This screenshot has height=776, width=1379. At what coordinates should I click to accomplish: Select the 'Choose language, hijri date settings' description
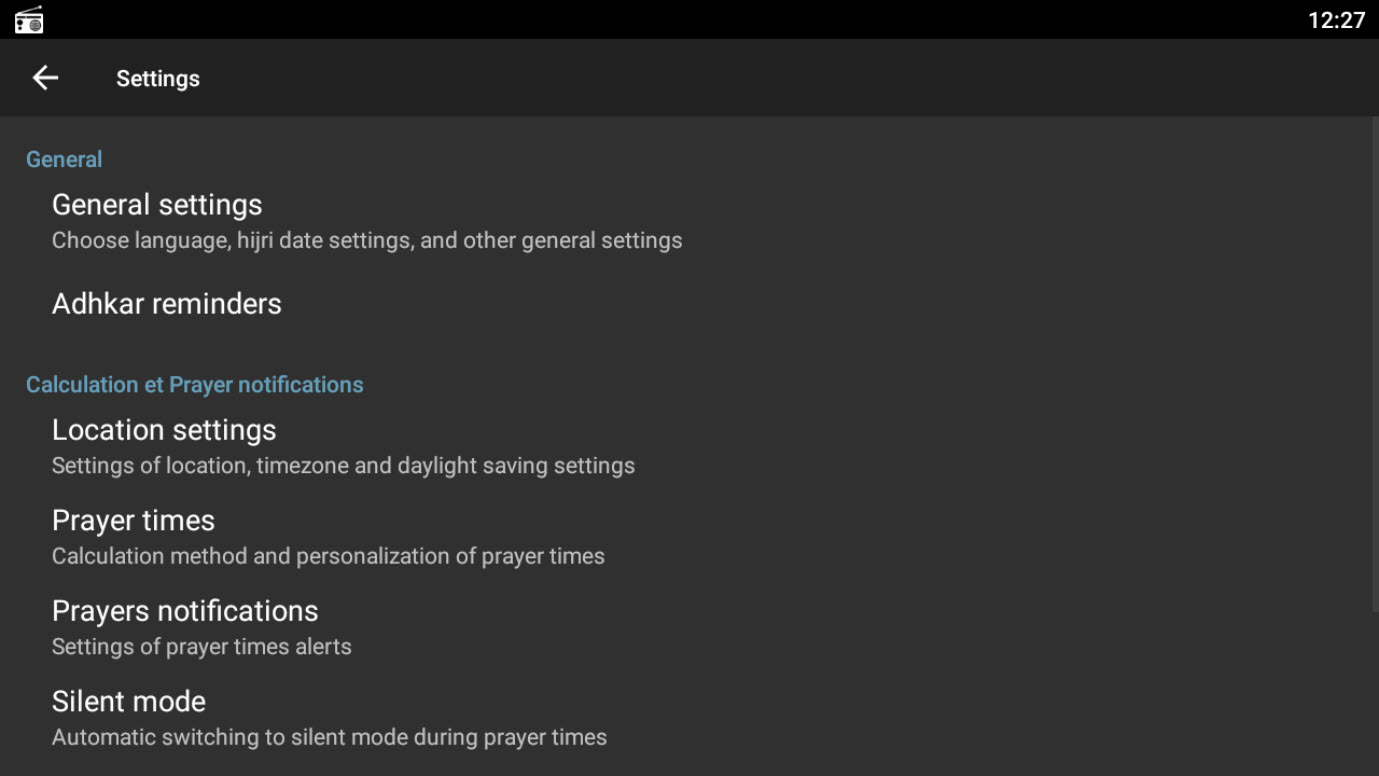(367, 241)
